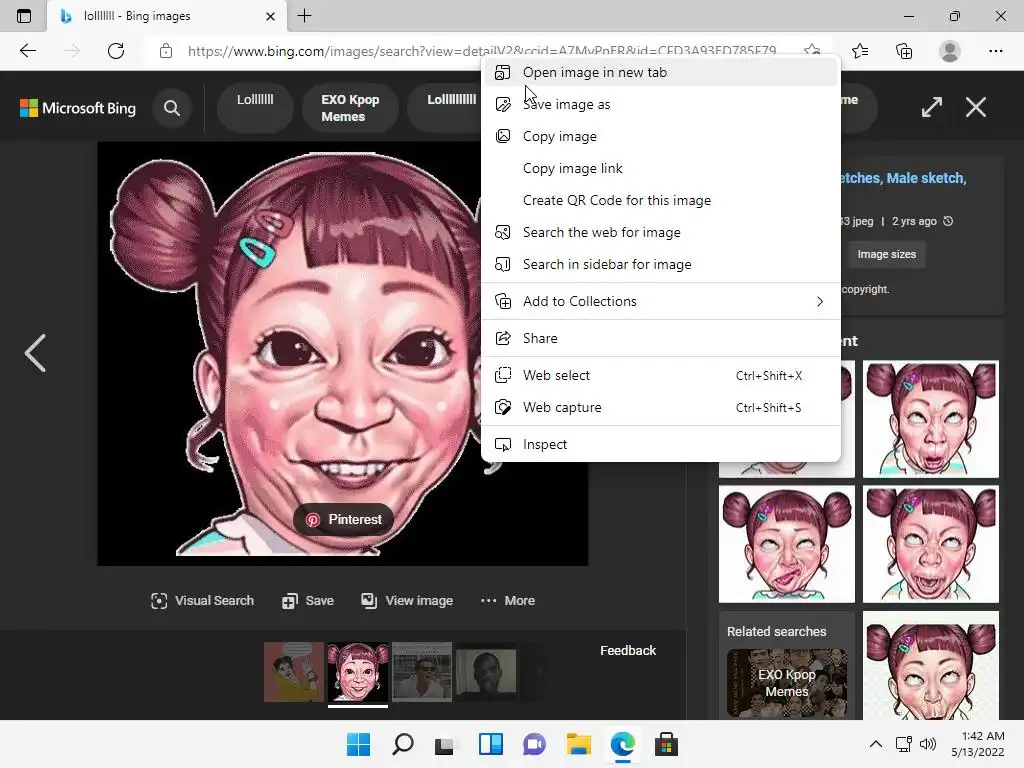Click the profile avatar icon

tap(950, 51)
